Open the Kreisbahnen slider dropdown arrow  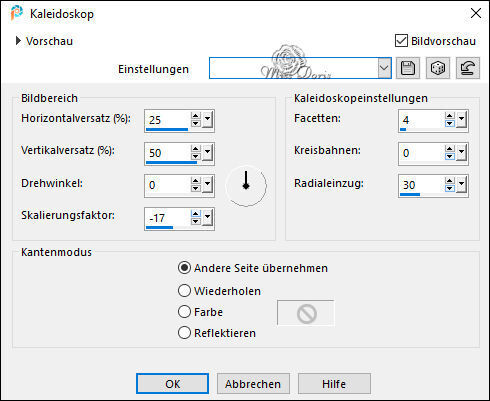pos(462,153)
